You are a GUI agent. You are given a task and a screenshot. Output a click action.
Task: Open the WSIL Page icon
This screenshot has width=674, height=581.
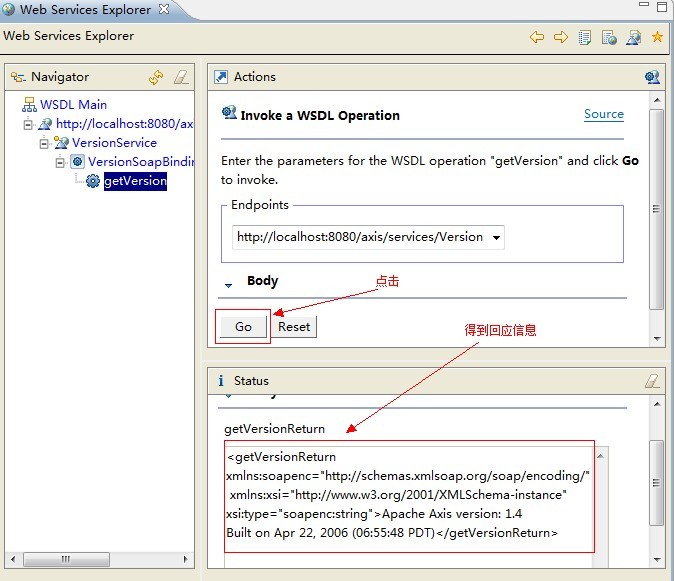tap(609, 38)
